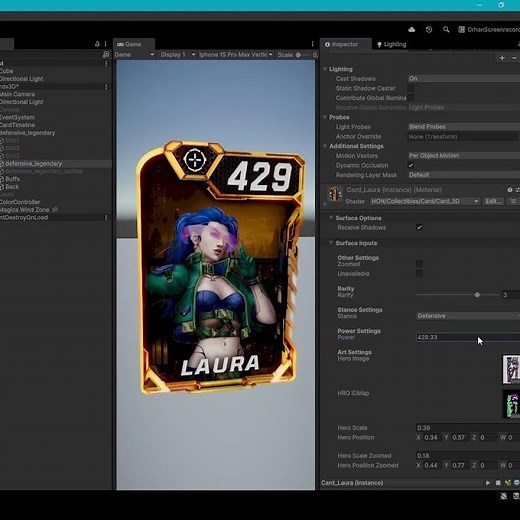
Task: Switch to the Game tab
Action: coord(134,44)
